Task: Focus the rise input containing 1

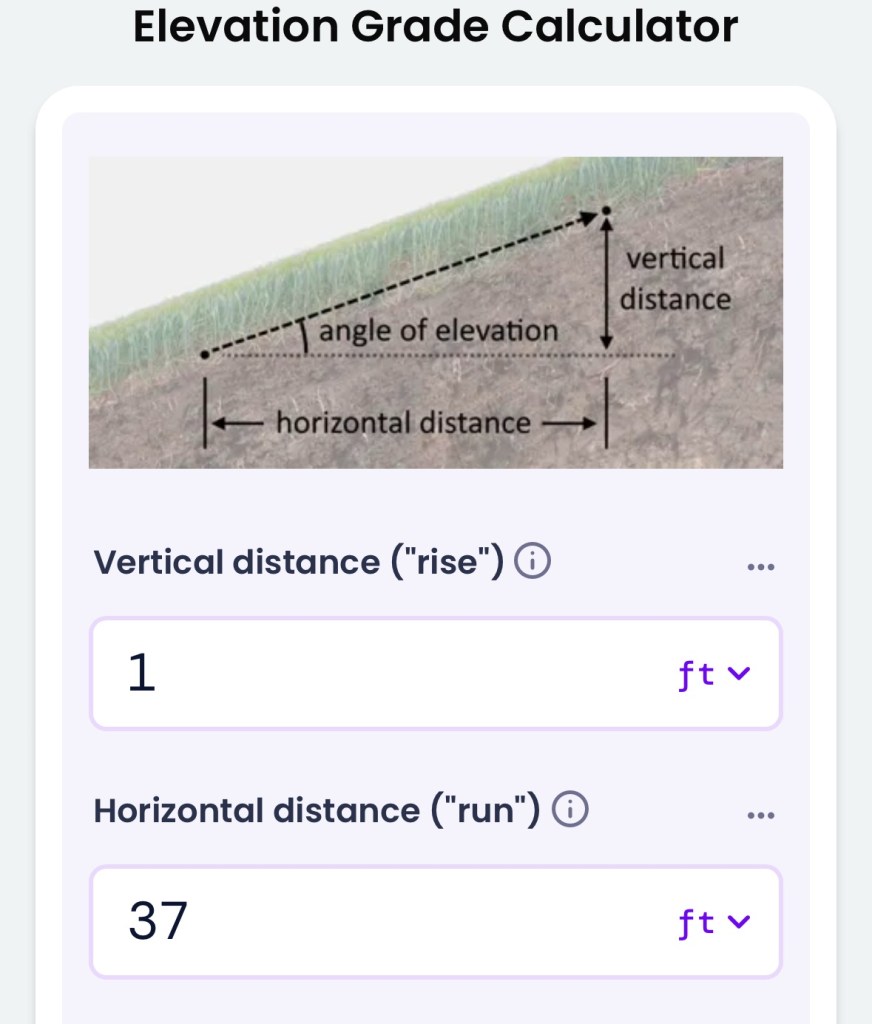Action: (380, 675)
